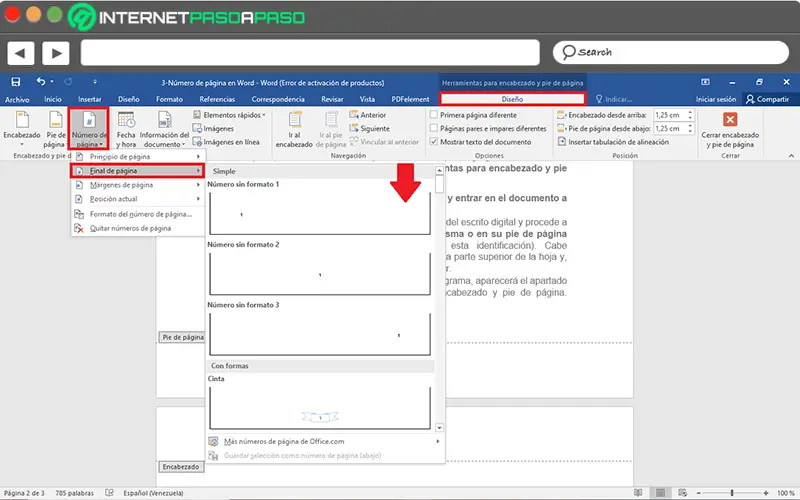Click the ribbon display options icon
Viewport: 800px width, 500px height.
pyautogui.click(x=705, y=82)
